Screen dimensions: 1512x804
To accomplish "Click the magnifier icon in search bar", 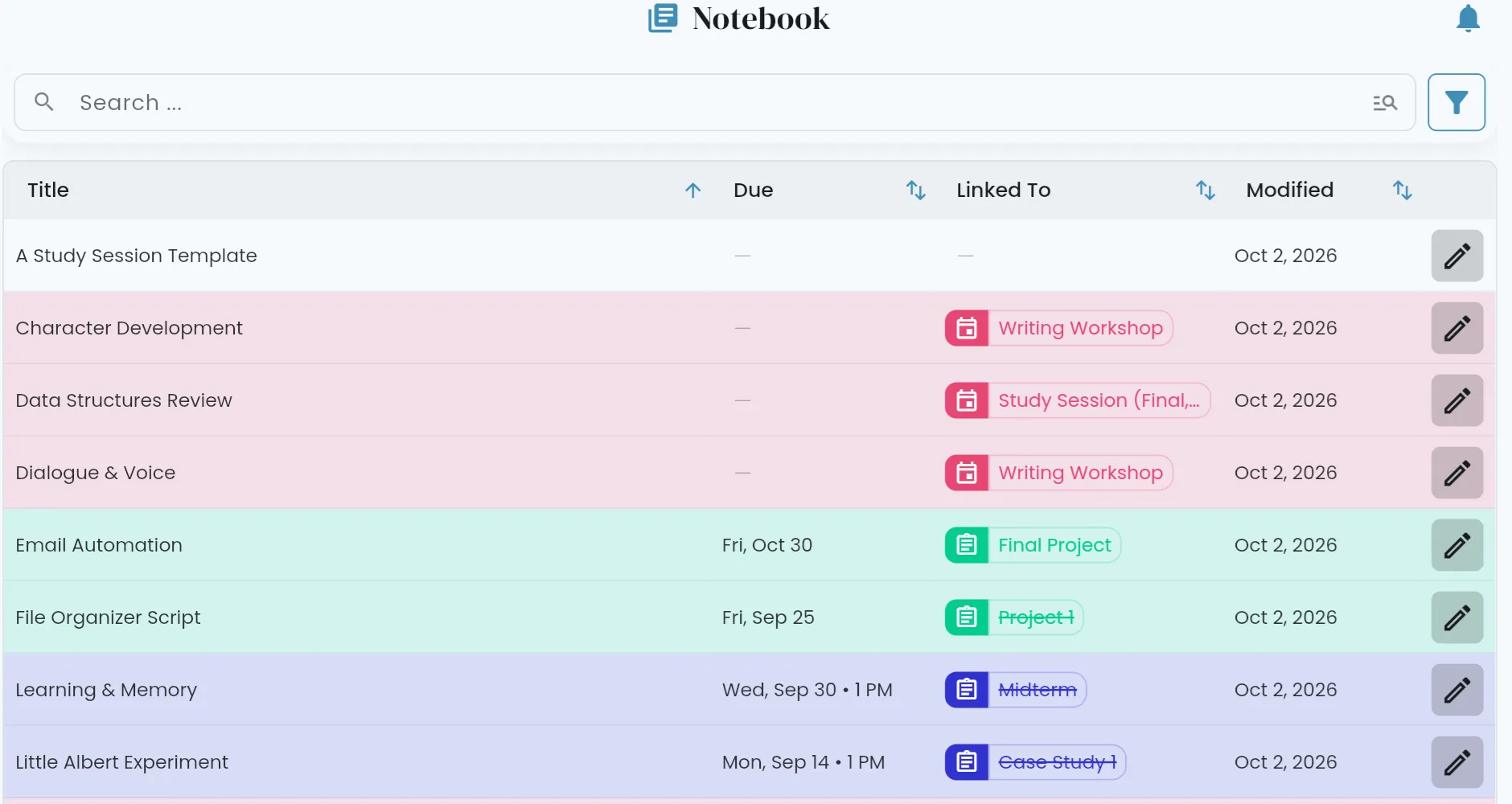I will (x=44, y=101).
